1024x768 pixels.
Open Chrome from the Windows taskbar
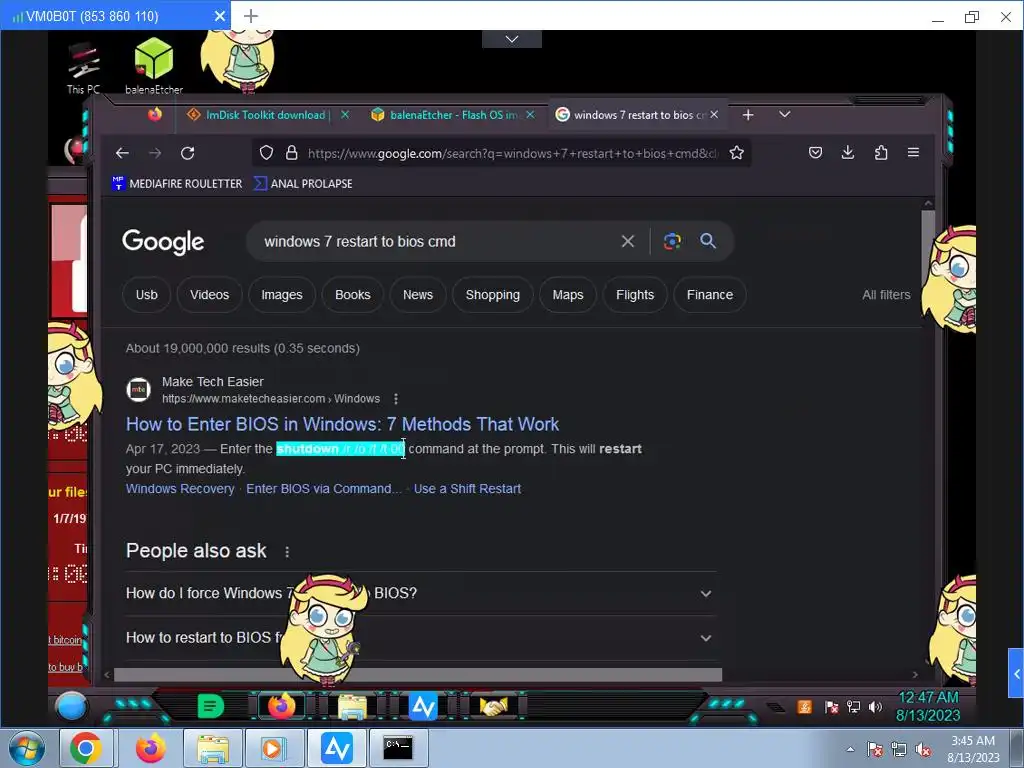(x=86, y=748)
